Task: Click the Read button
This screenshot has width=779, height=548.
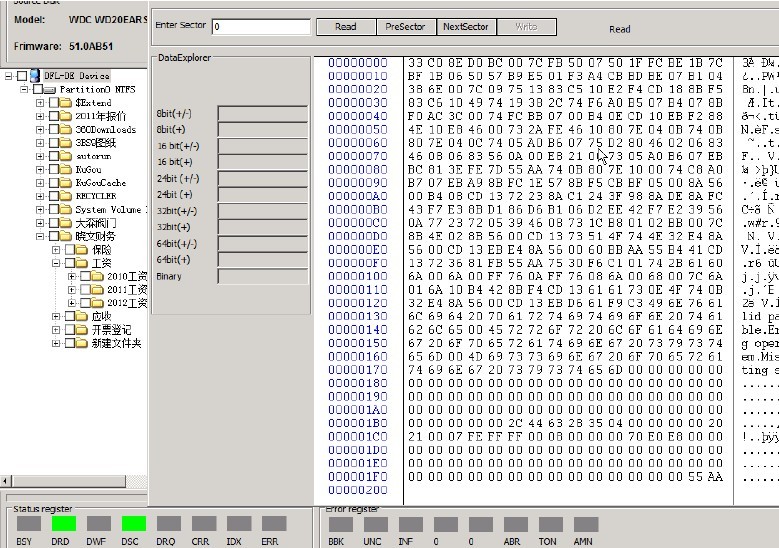Action: coord(346,27)
